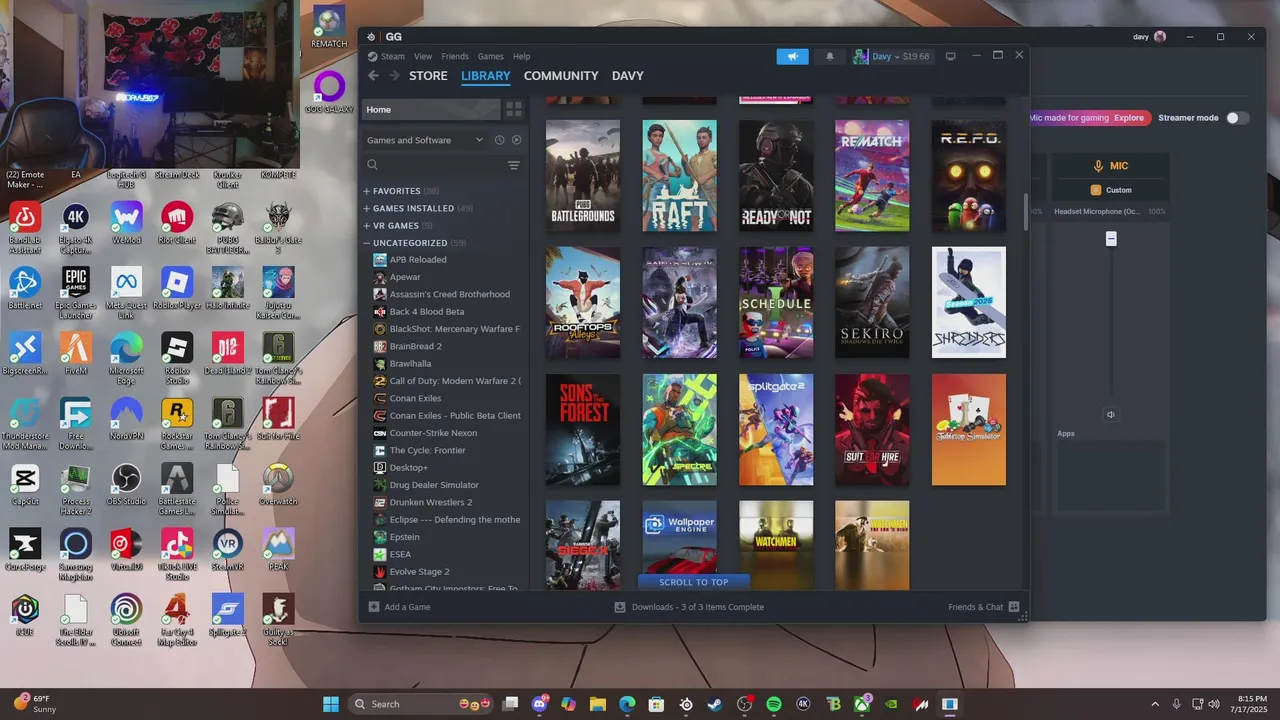
Task: Open Battle.net desktop icon
Action: click(x=24, y=288)
